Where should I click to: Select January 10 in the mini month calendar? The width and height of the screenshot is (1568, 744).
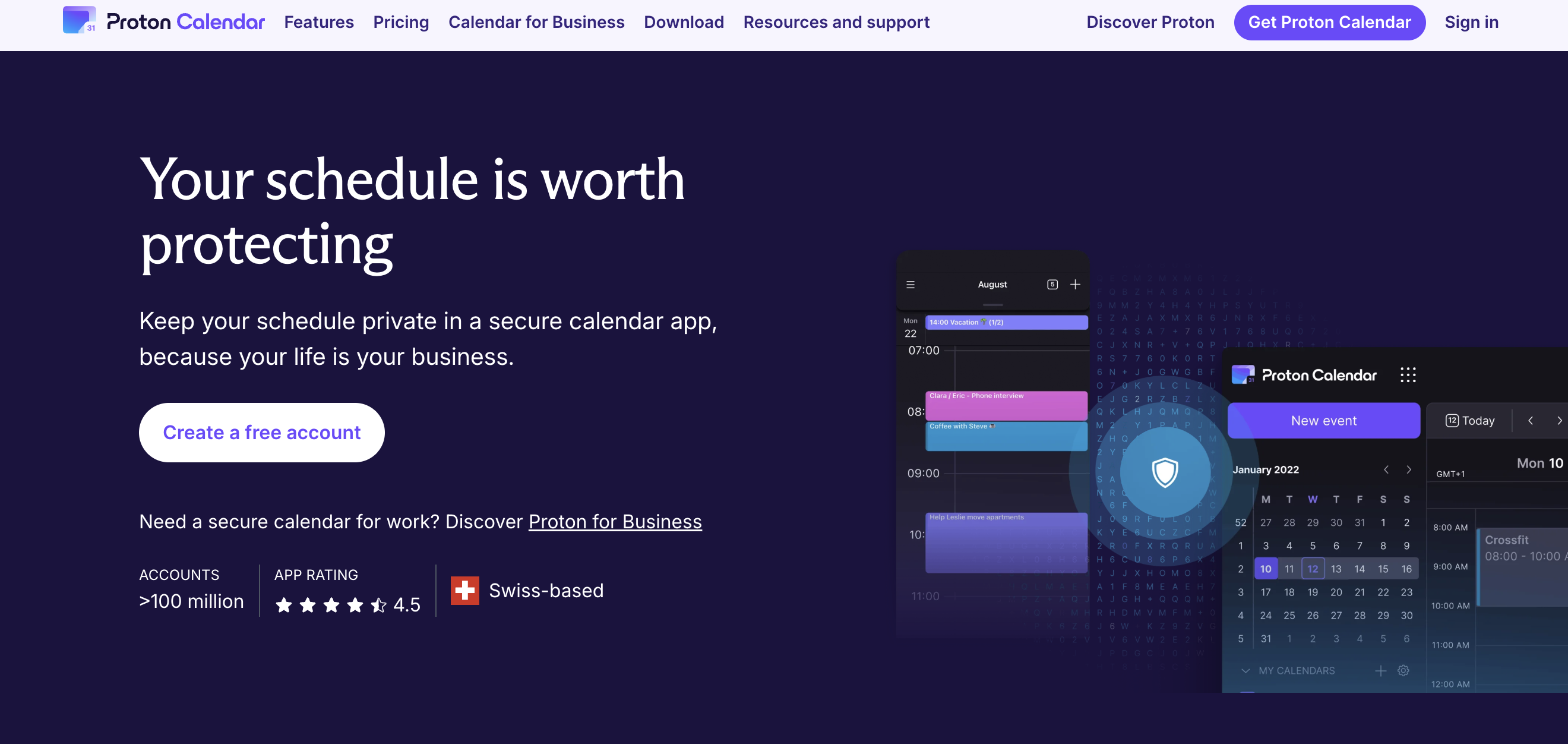[x=1266, y=569]
